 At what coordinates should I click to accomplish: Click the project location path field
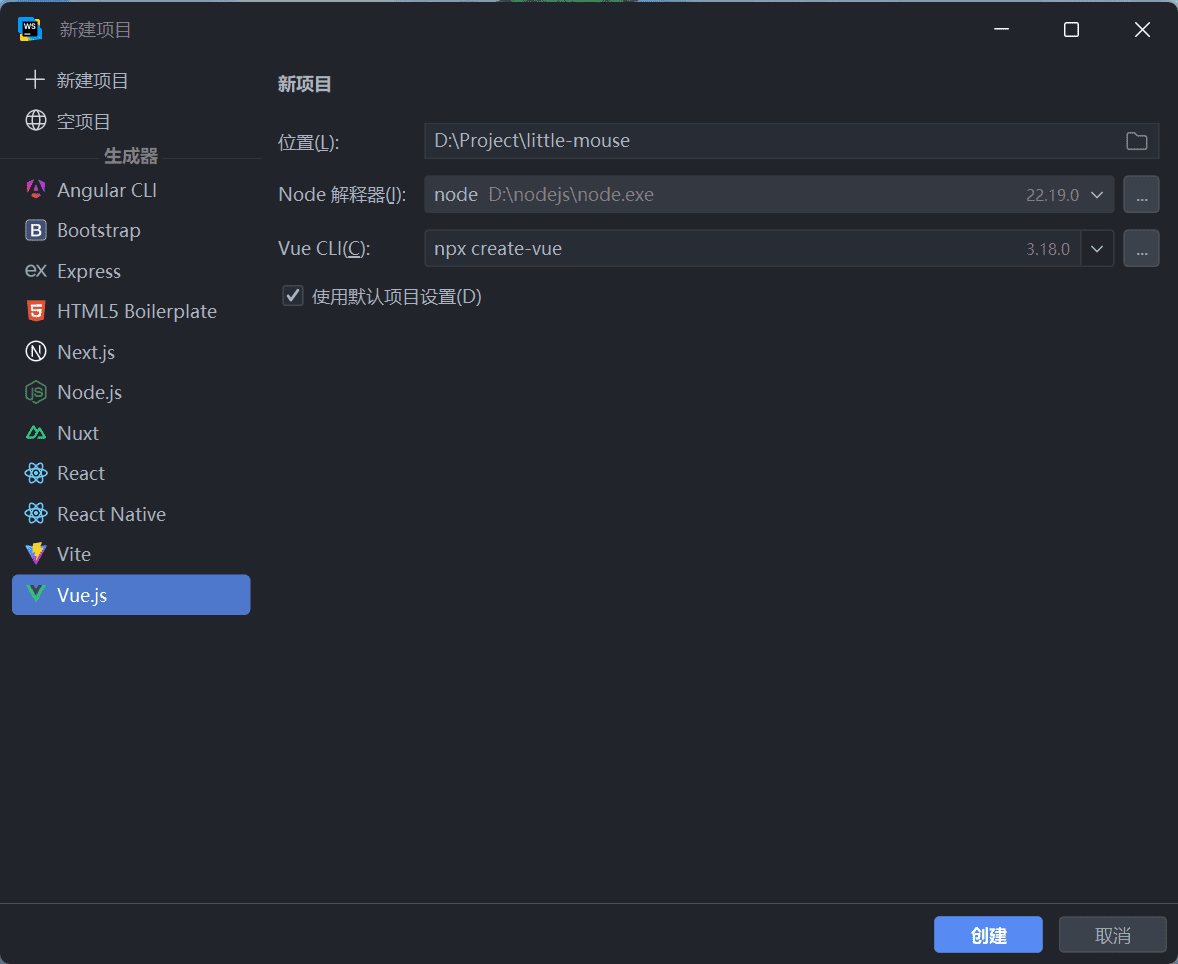click(x=770, y=141)
